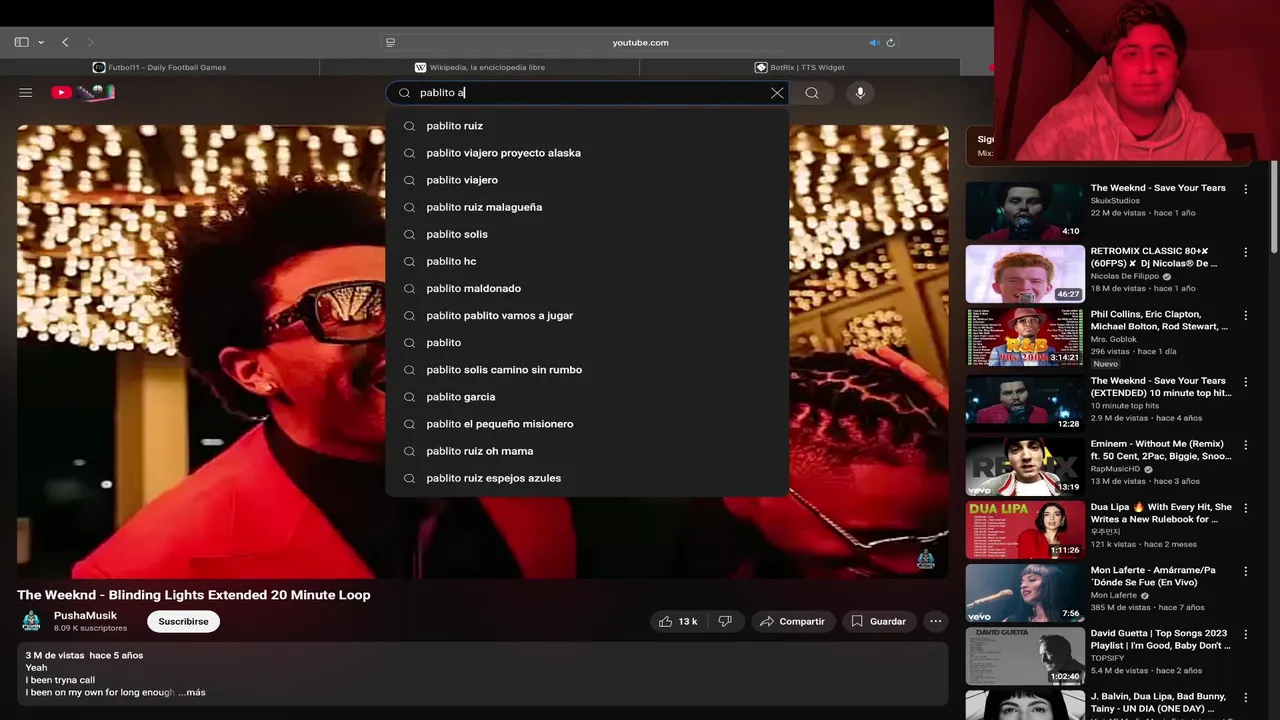Open options menu for Phil Collins mix
The height and width of the screenshot is (720, 1280).
click(x=1246, y=316)
